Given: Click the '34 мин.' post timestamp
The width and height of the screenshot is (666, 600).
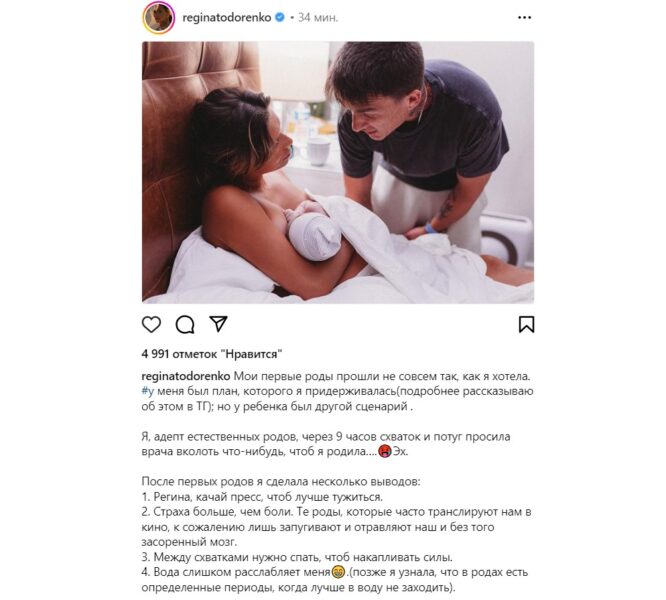Looking at the screenshot, I should pyautogui.click(x=318, y=18).
